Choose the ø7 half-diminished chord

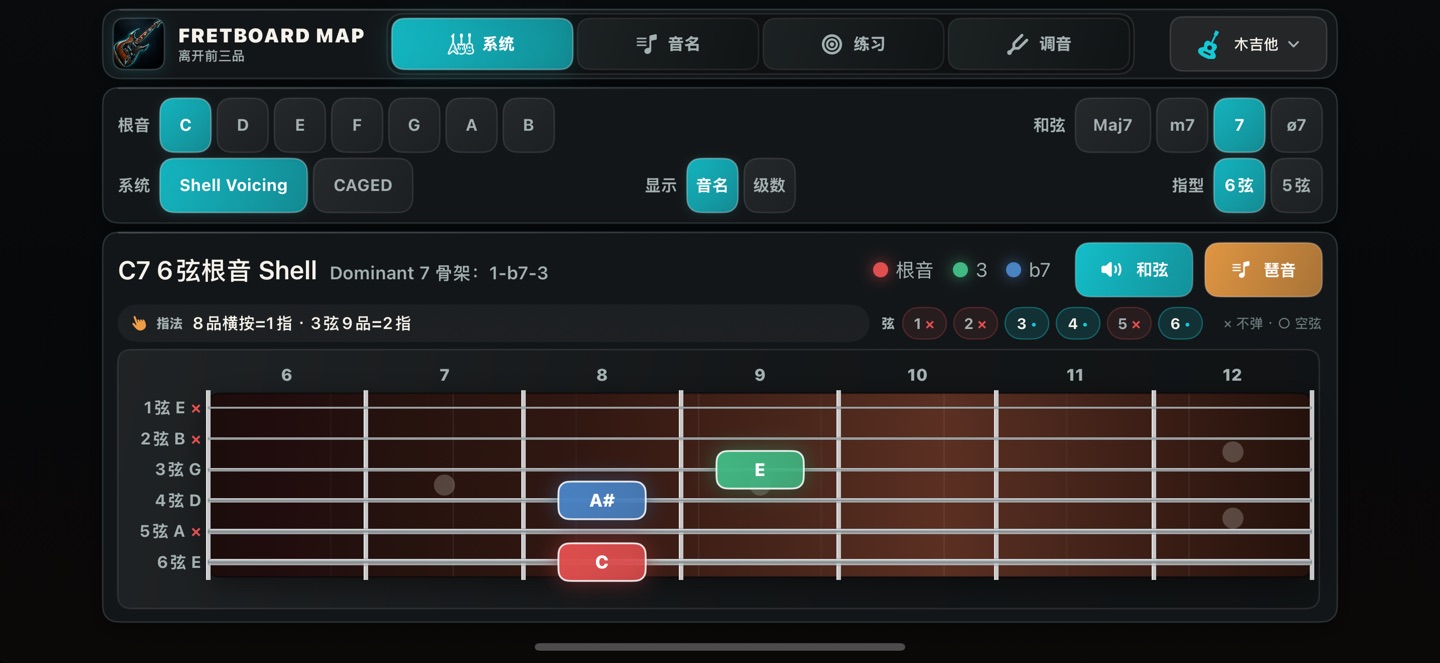tap(1296, 125)
